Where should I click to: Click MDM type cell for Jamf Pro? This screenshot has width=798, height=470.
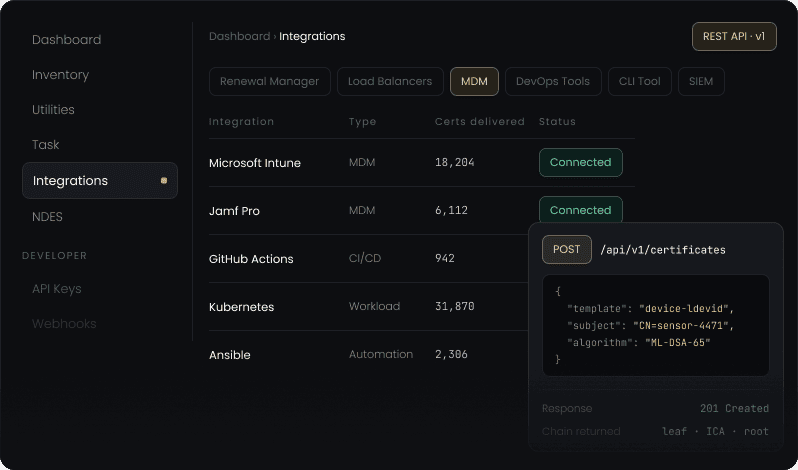coord(362,210)
